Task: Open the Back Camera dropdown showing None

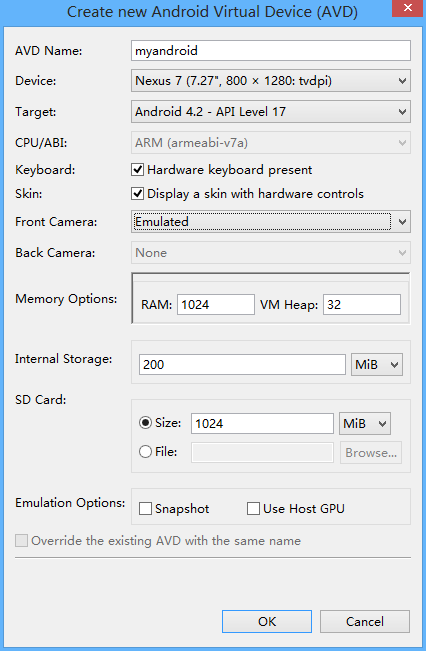Action: [271, 252]
